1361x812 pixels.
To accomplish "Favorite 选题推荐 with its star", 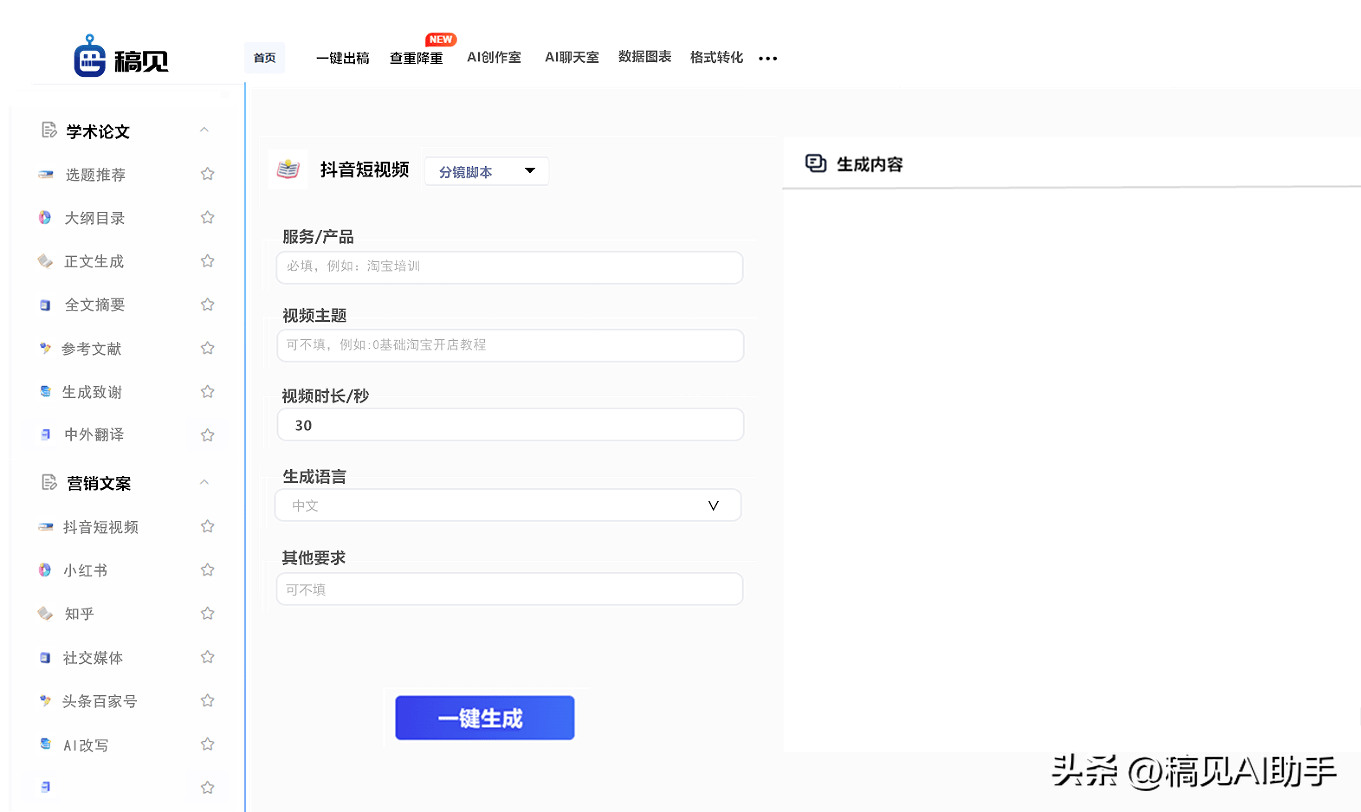I will point(207,174).
